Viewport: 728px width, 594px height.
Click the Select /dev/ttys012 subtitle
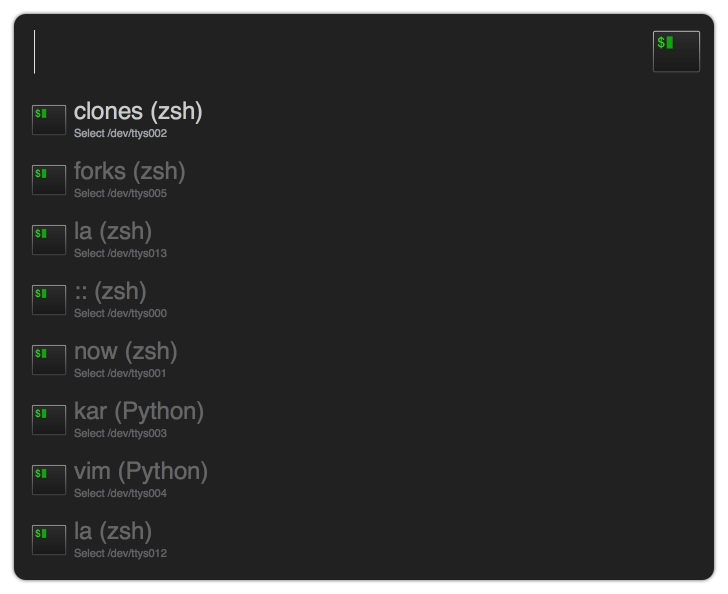click(x=120, y=553)
